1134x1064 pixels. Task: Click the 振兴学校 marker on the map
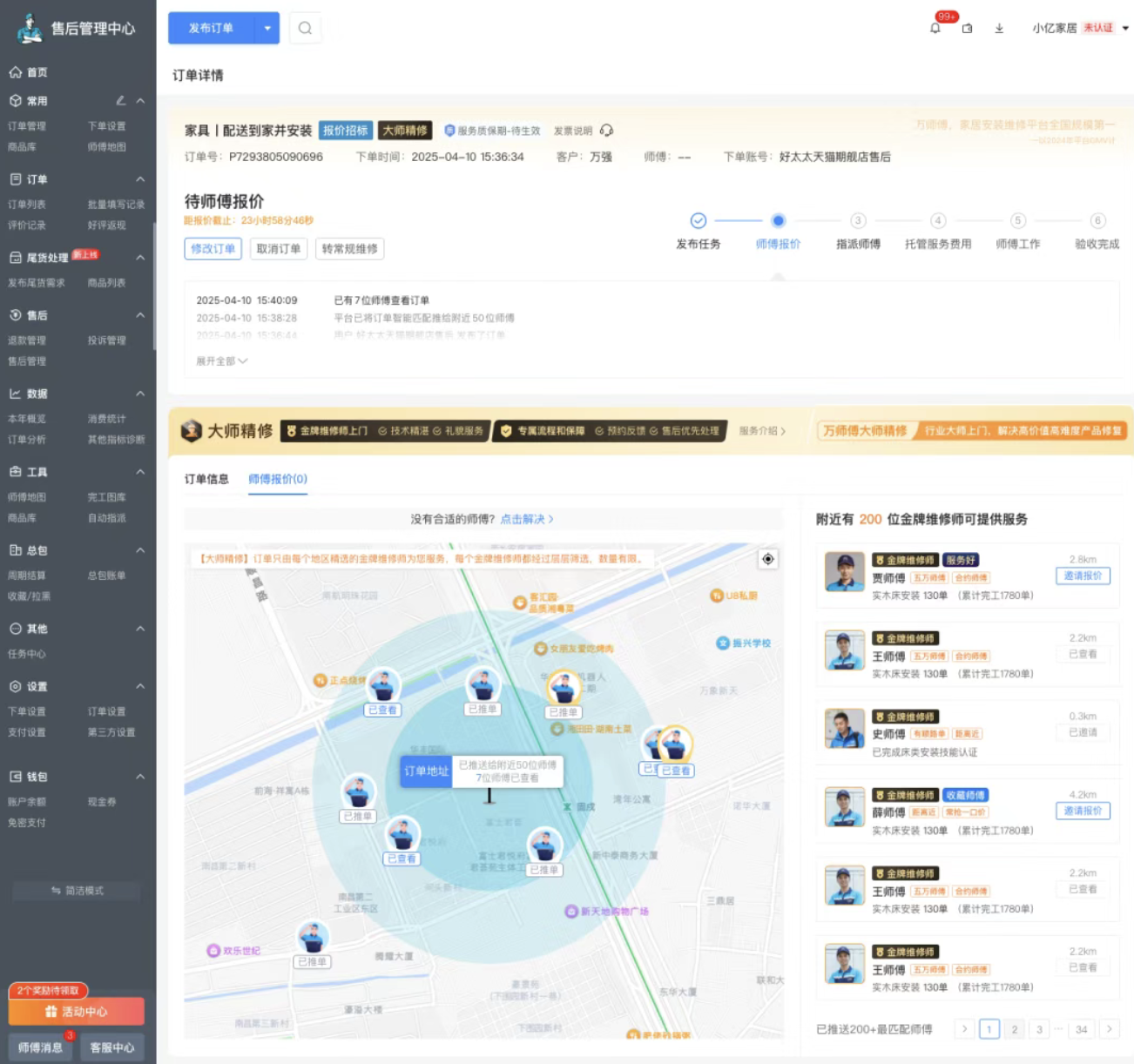click(x=743, y=643)
